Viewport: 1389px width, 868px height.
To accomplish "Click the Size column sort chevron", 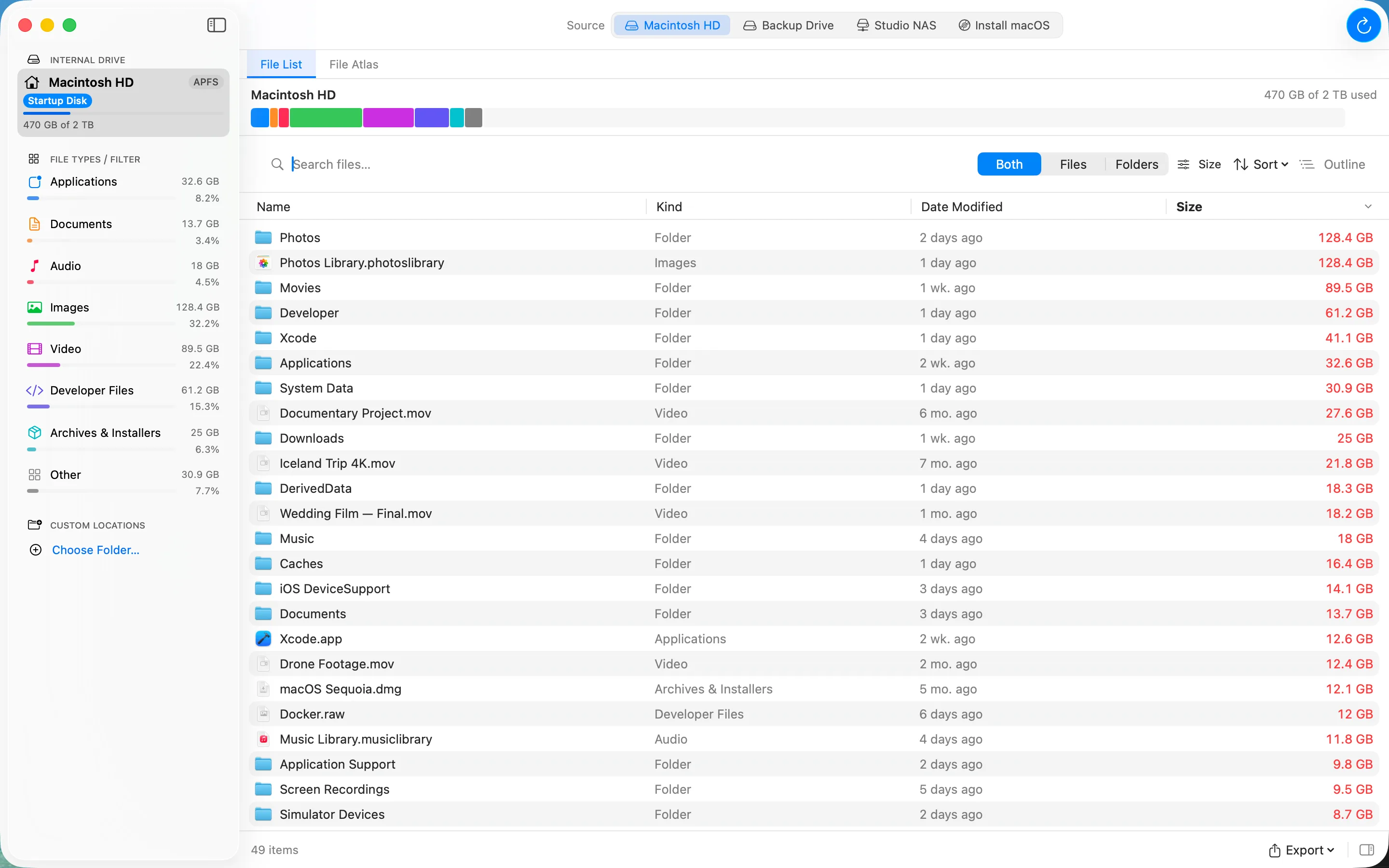I will pos(1368,207).
